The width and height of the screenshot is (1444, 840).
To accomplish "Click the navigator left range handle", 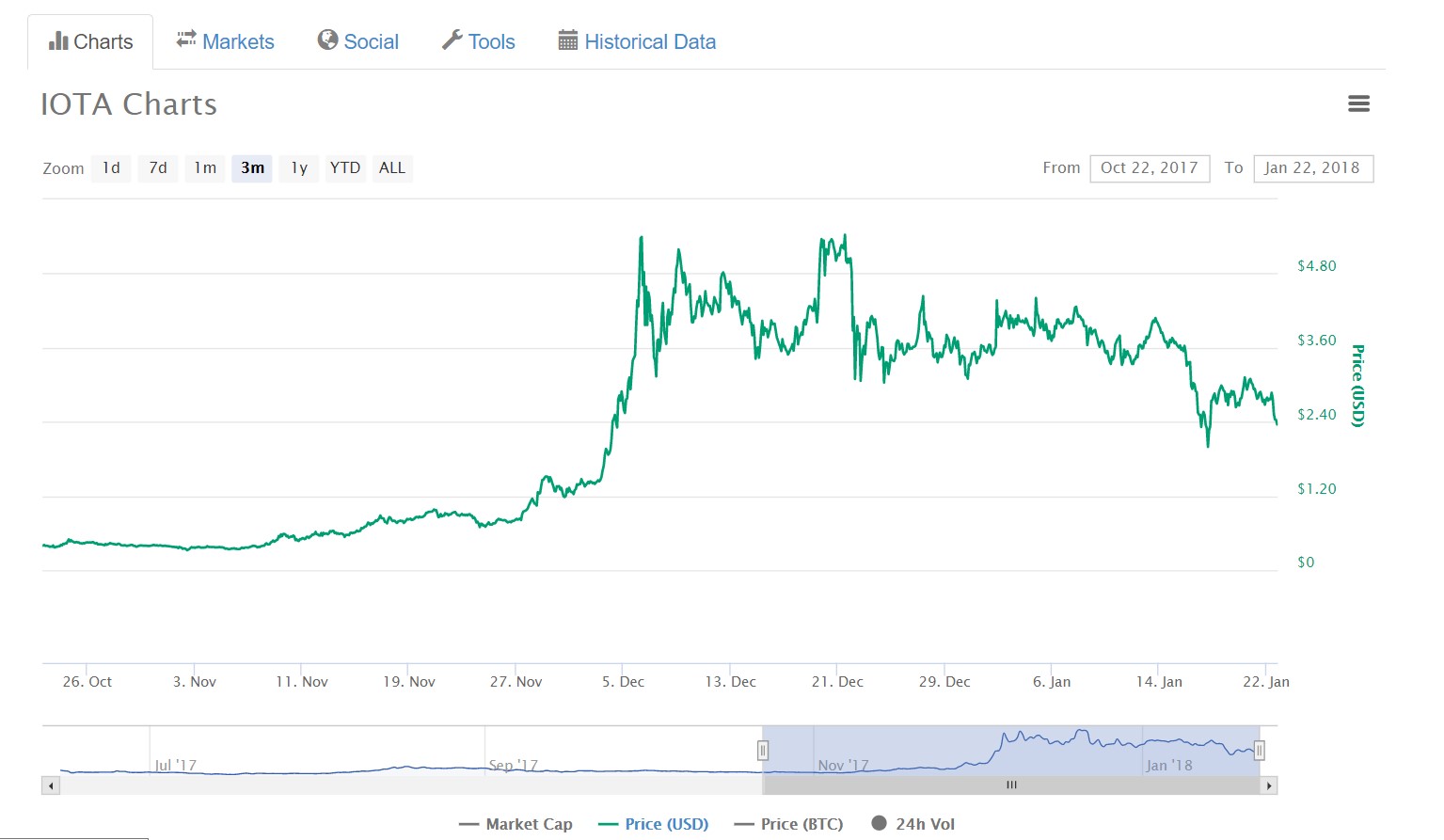I will 763,750.
